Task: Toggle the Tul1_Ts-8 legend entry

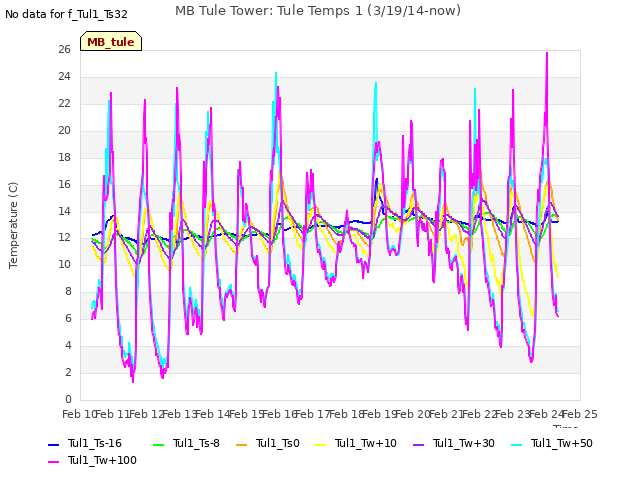Action: tap(187, 443)
